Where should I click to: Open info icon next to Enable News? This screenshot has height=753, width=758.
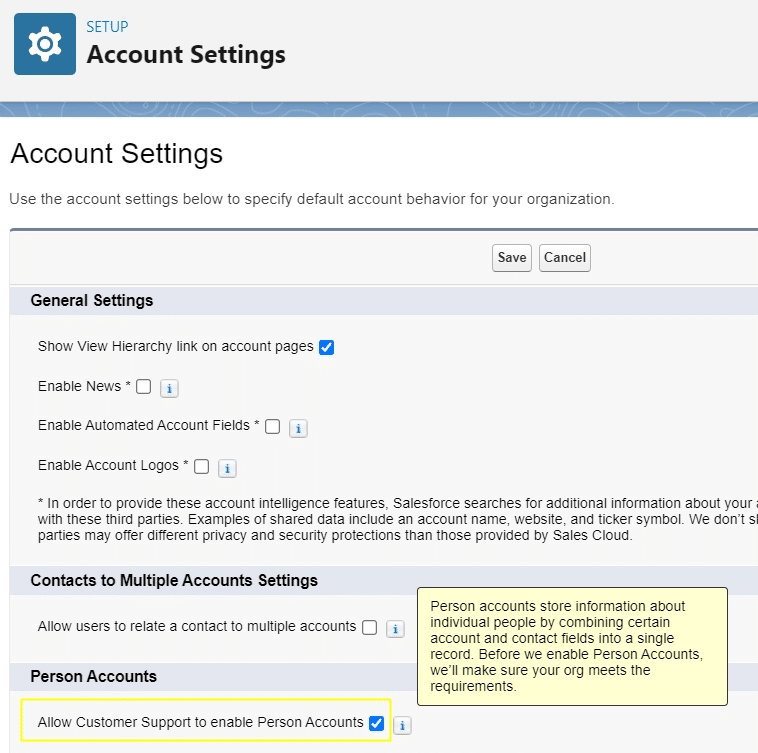(x=169, y=388)
